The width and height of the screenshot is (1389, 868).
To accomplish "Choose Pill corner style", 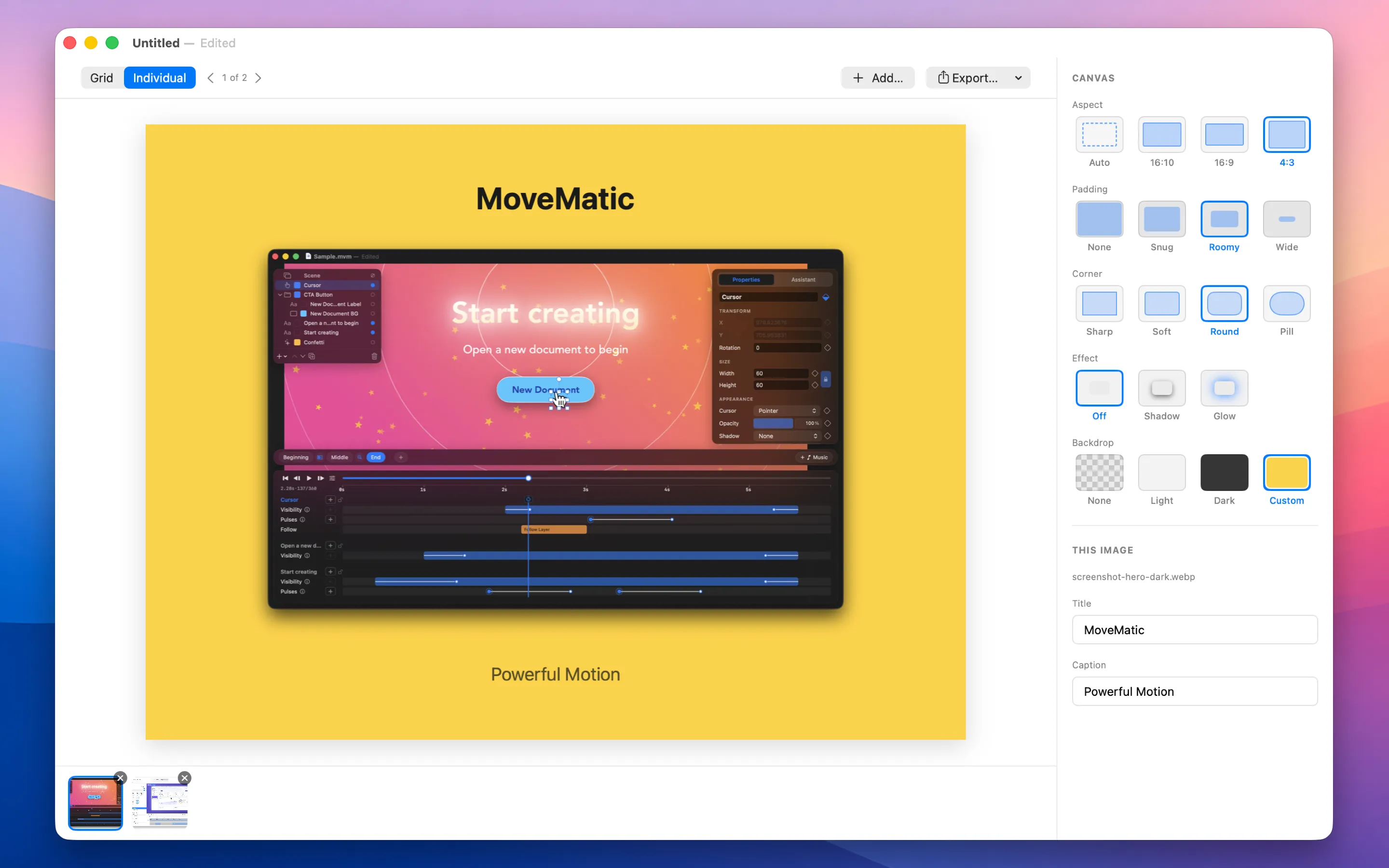I will [1286, 303].
